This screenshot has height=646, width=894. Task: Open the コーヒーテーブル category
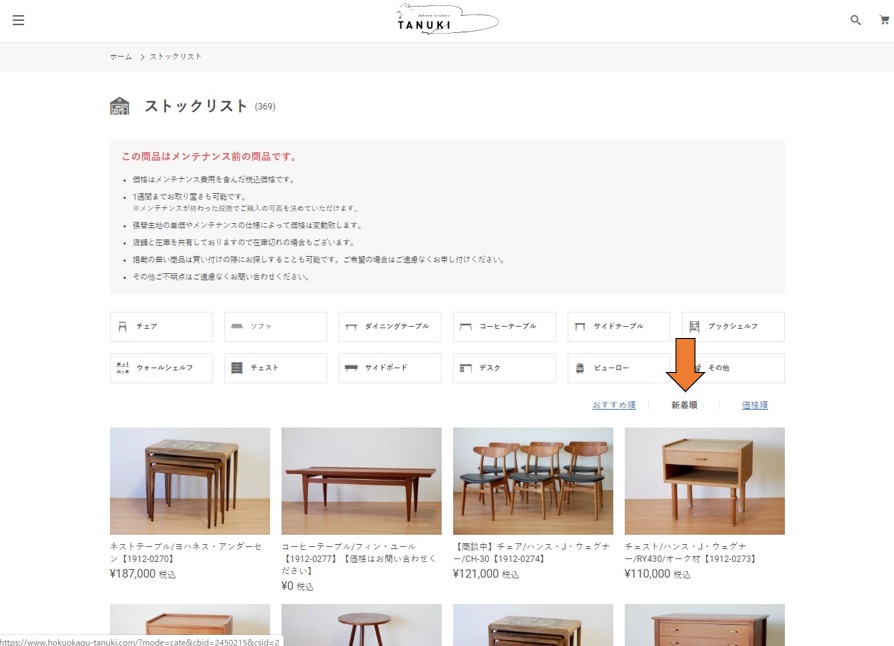pos(504,327)
